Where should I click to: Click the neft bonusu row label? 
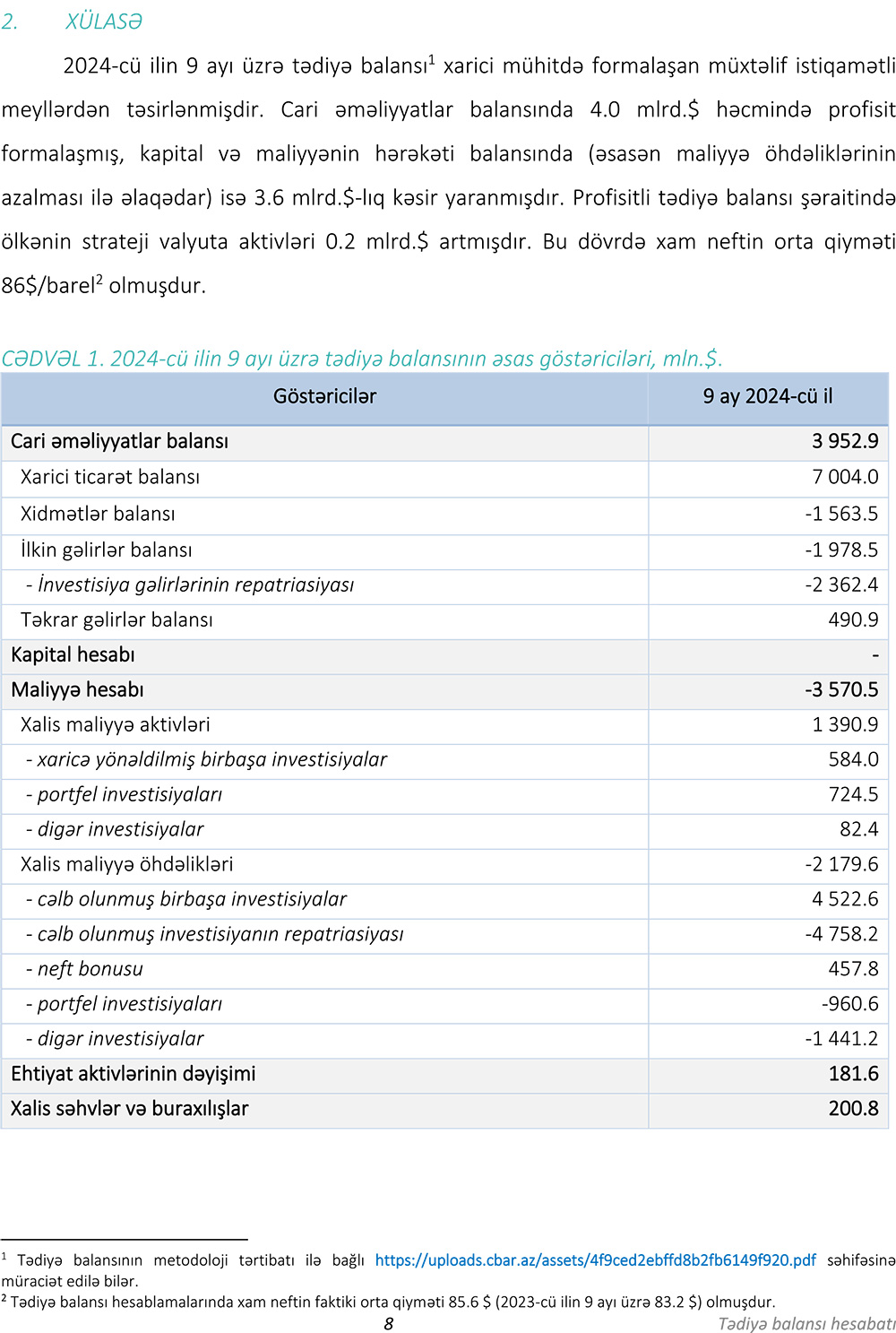[x=90, y=969]
